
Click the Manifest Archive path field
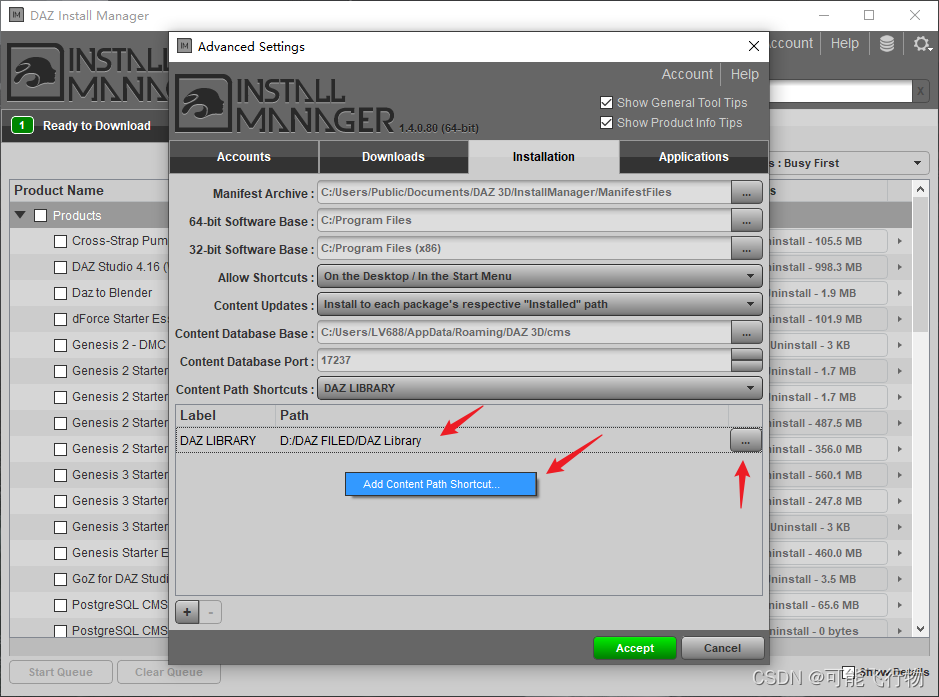coord(524,193)
